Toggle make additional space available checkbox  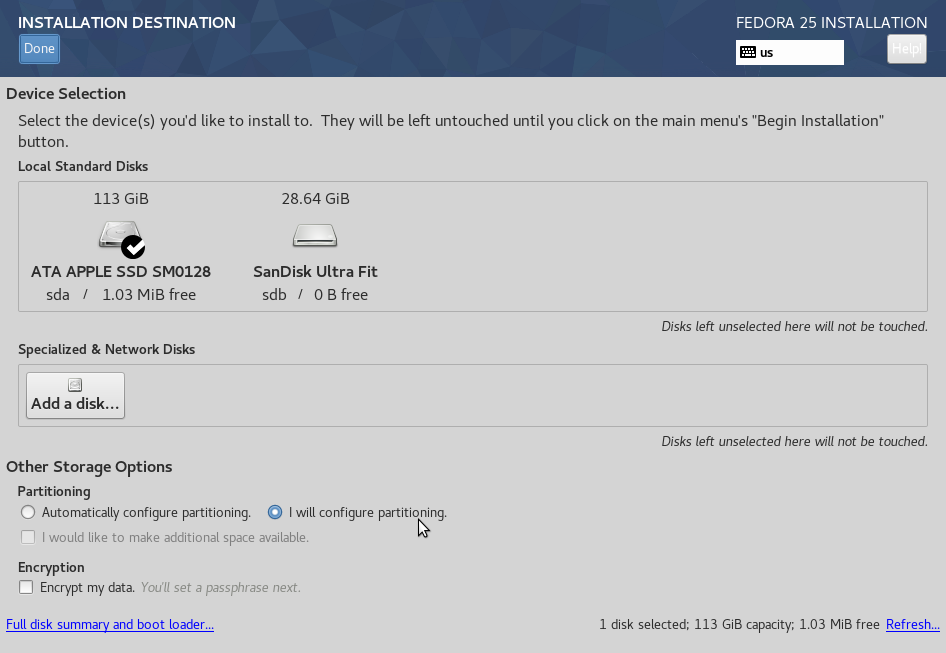[x=28, y=537]
